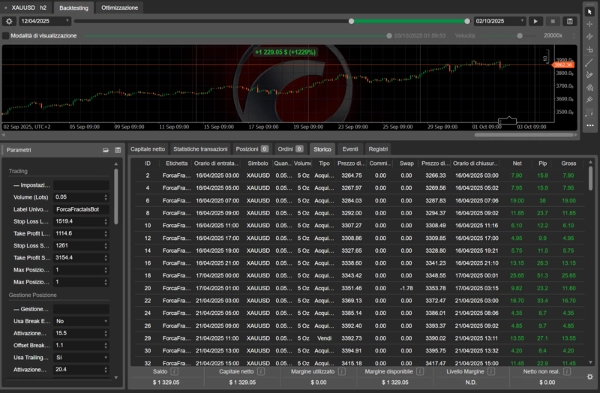The height and width of the screenshot is (393, 600).
Task: Show info for Capitale netto
Action: pos(261,372)
